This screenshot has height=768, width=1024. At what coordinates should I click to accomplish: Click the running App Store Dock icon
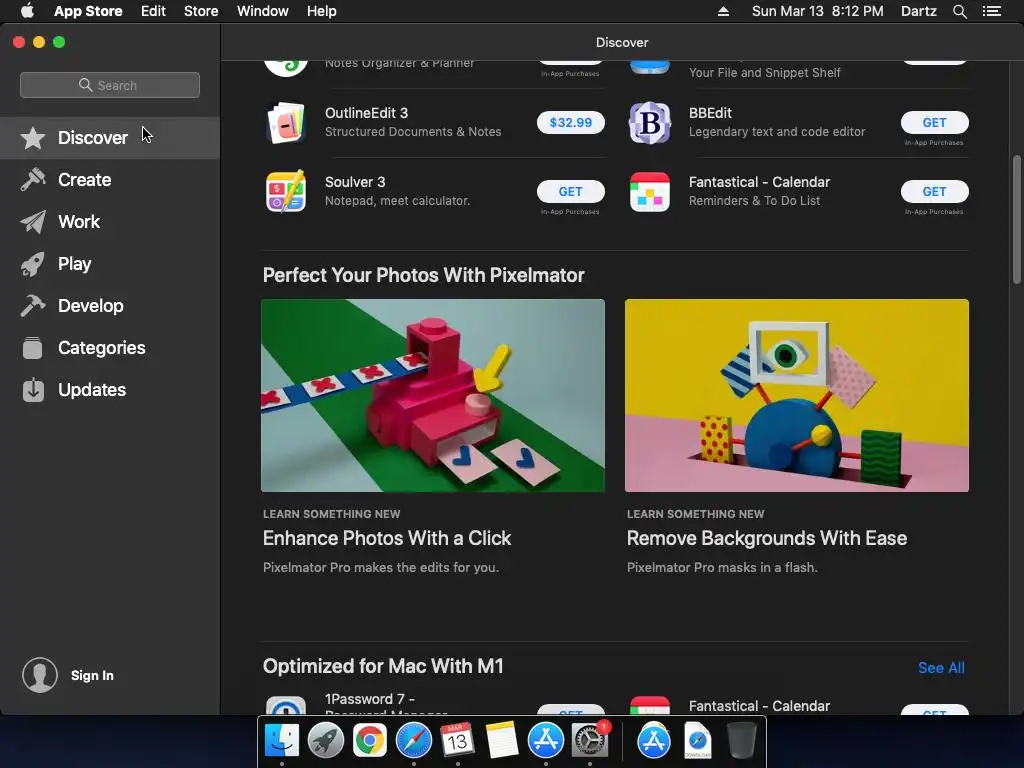545,741
